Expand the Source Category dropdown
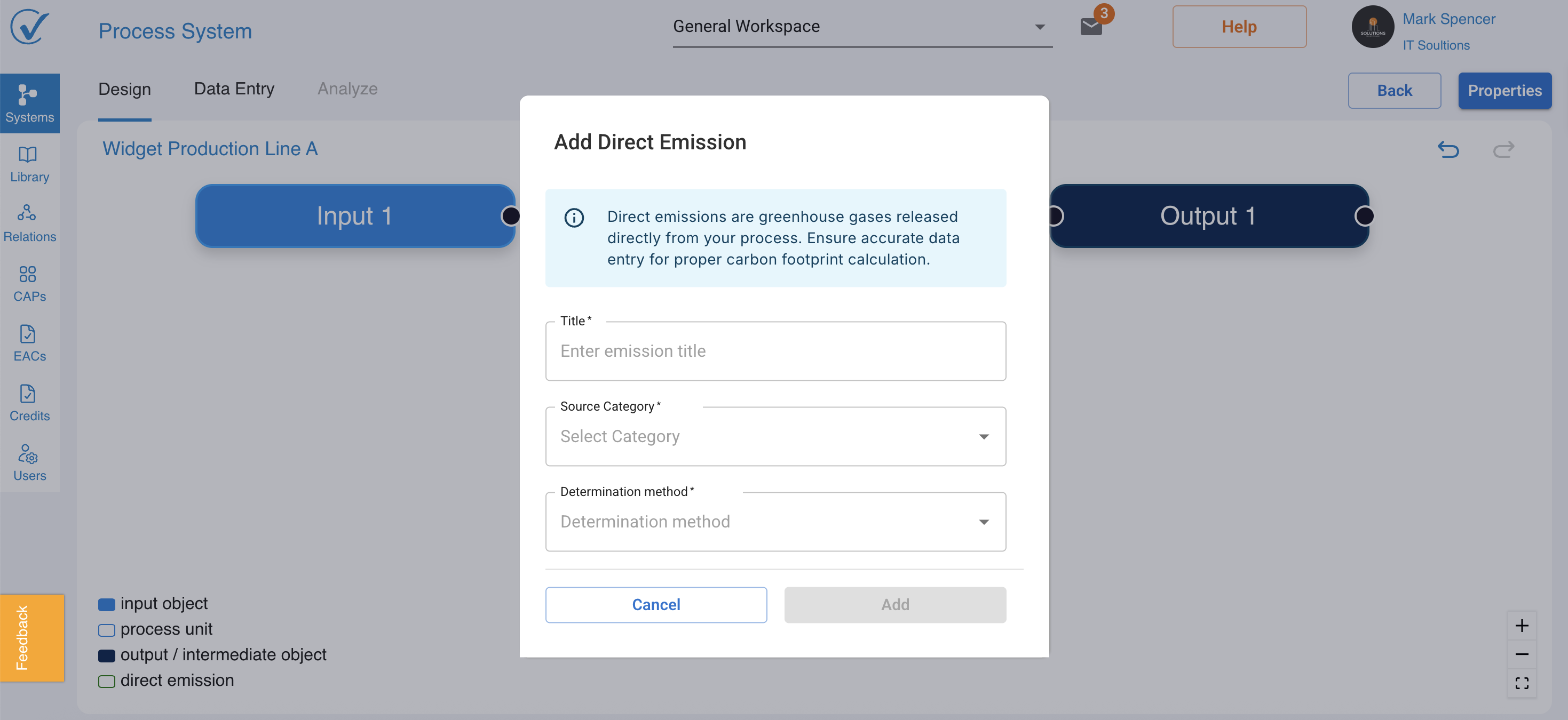This screenshot has height=720, width=1568. coord(775,437)
